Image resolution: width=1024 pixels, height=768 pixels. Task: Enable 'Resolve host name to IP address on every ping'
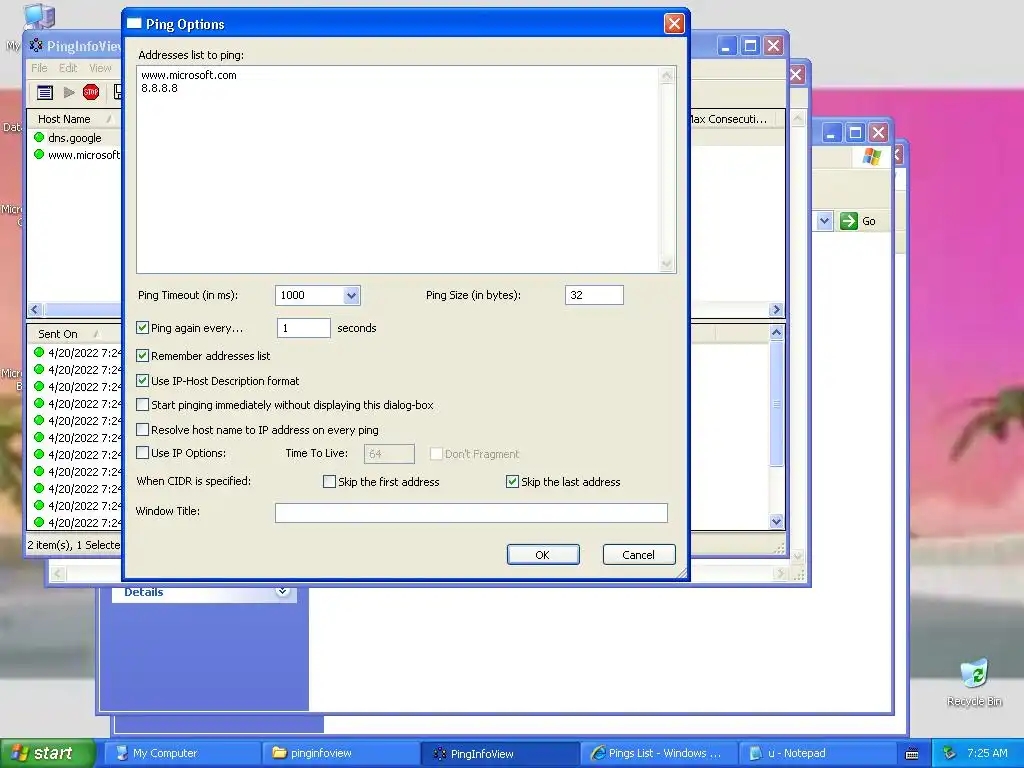142,430
